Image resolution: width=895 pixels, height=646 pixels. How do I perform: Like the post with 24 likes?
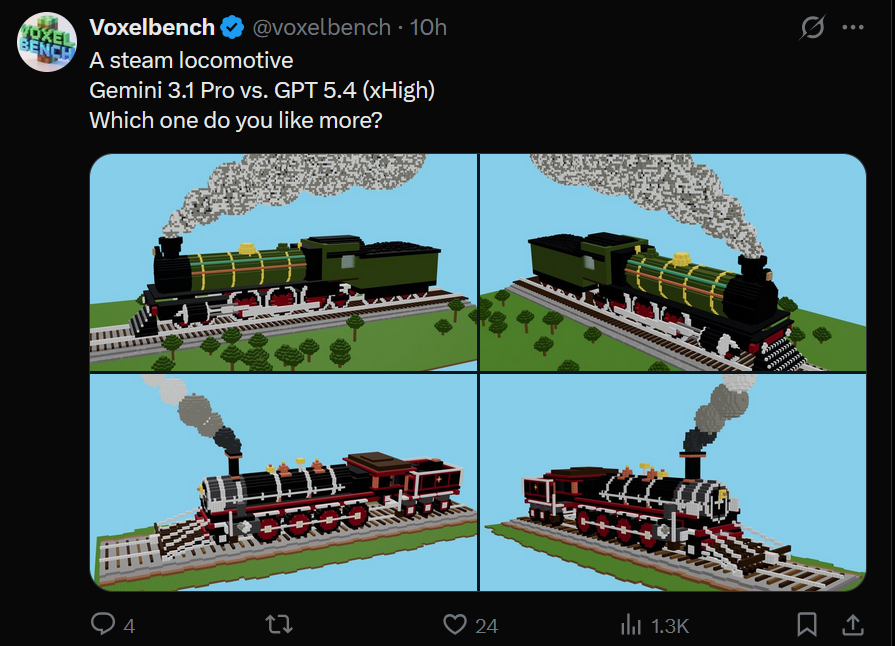tap(455, 624)
